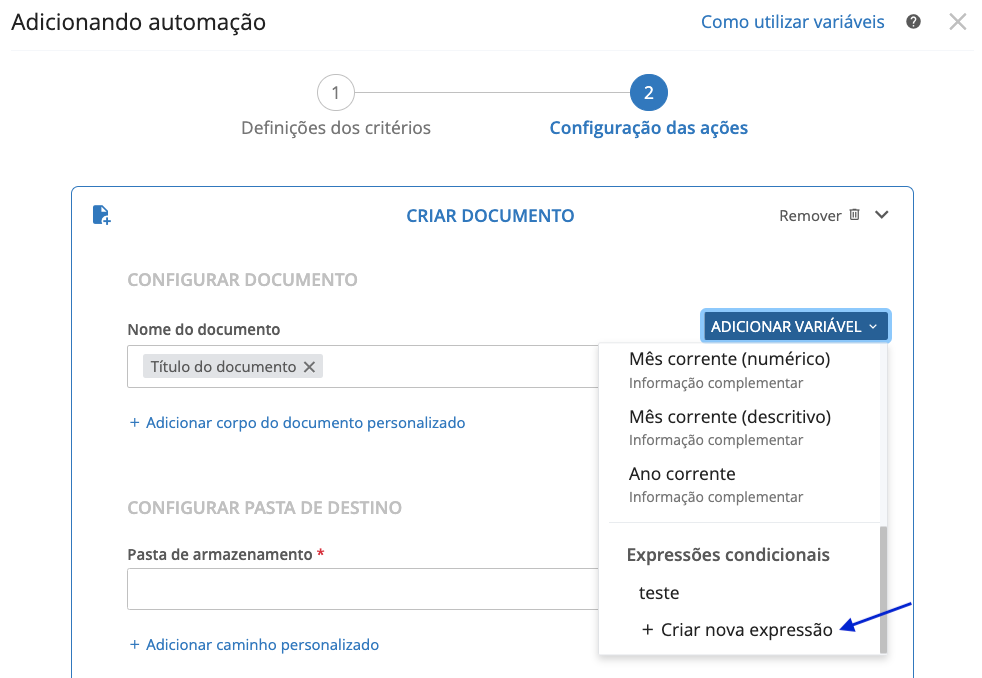Select Ano corrente variable
Image resolution: width=982 pixels, height=678 pixels.
point(682,474)
